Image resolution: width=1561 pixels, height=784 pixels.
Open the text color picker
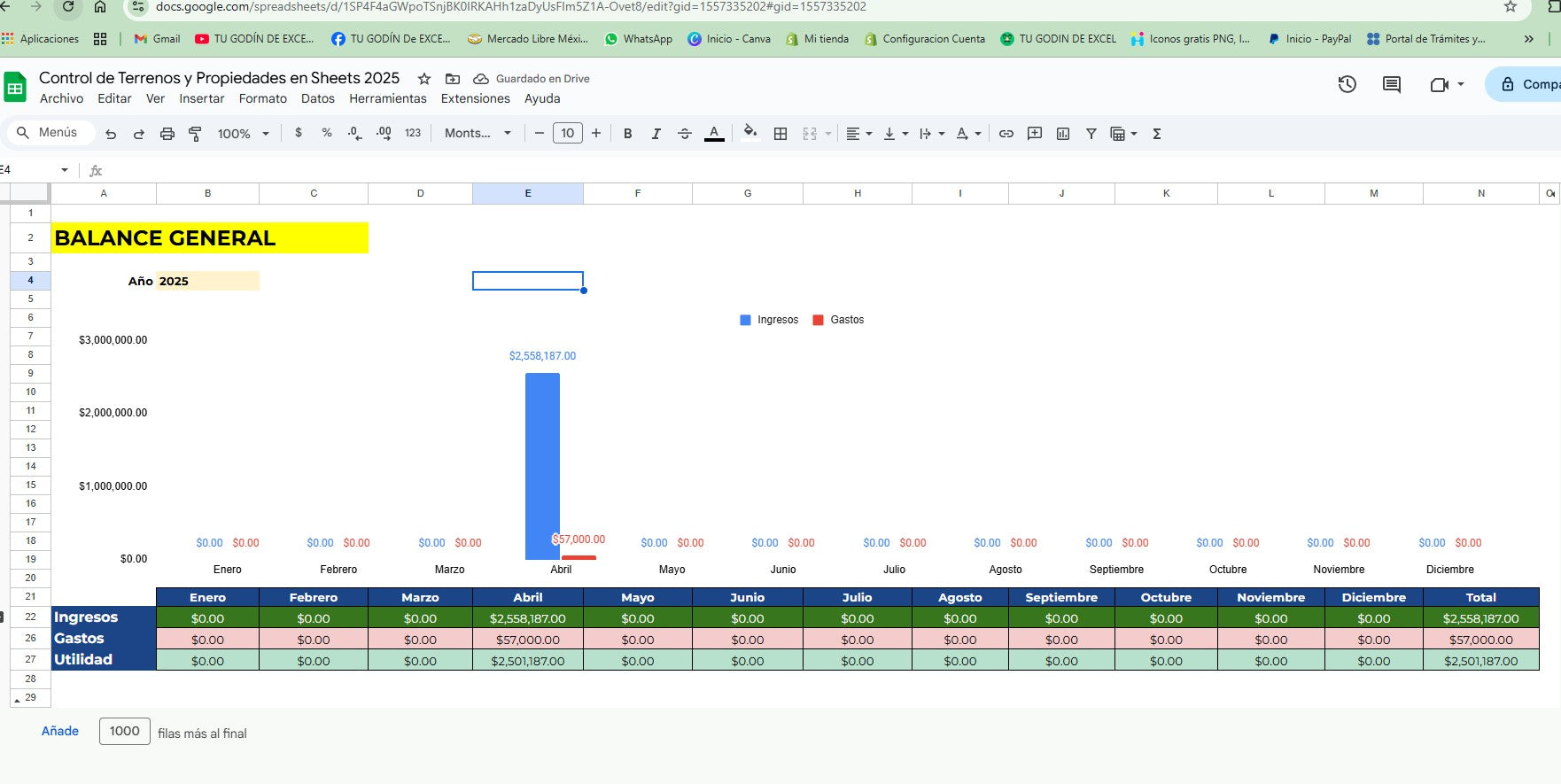tap(714, 134)
